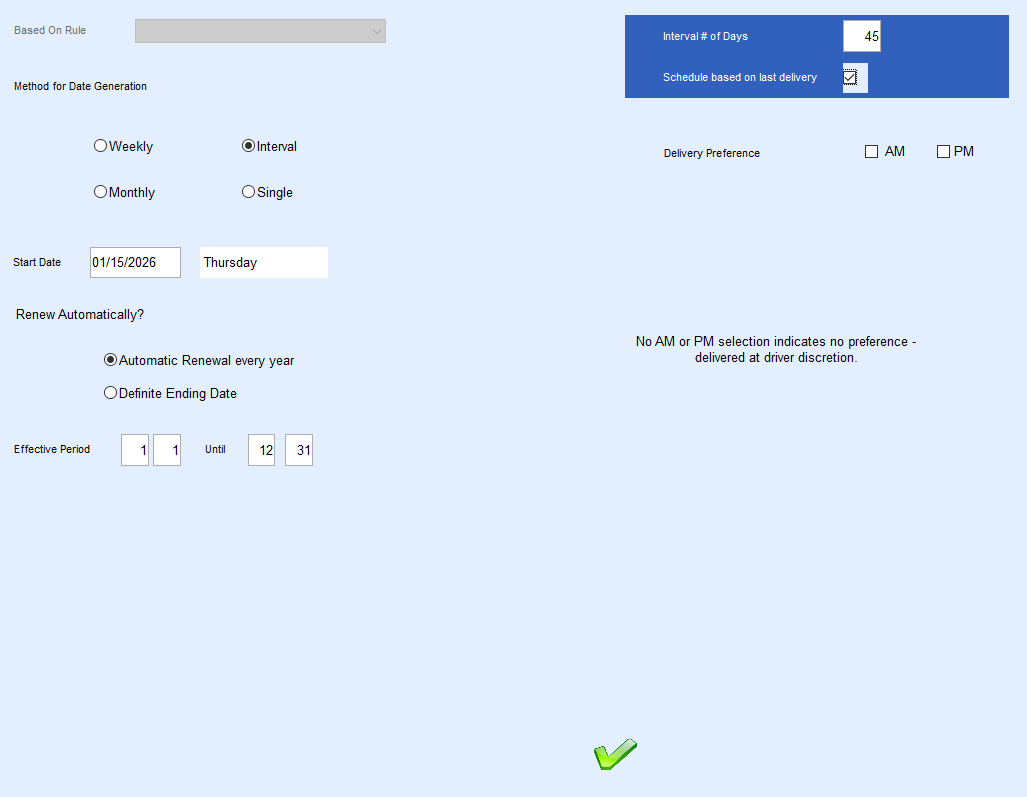Check the PM delivery preference box
Viewport: 1027px width, 797px height.
coord(943,152)
